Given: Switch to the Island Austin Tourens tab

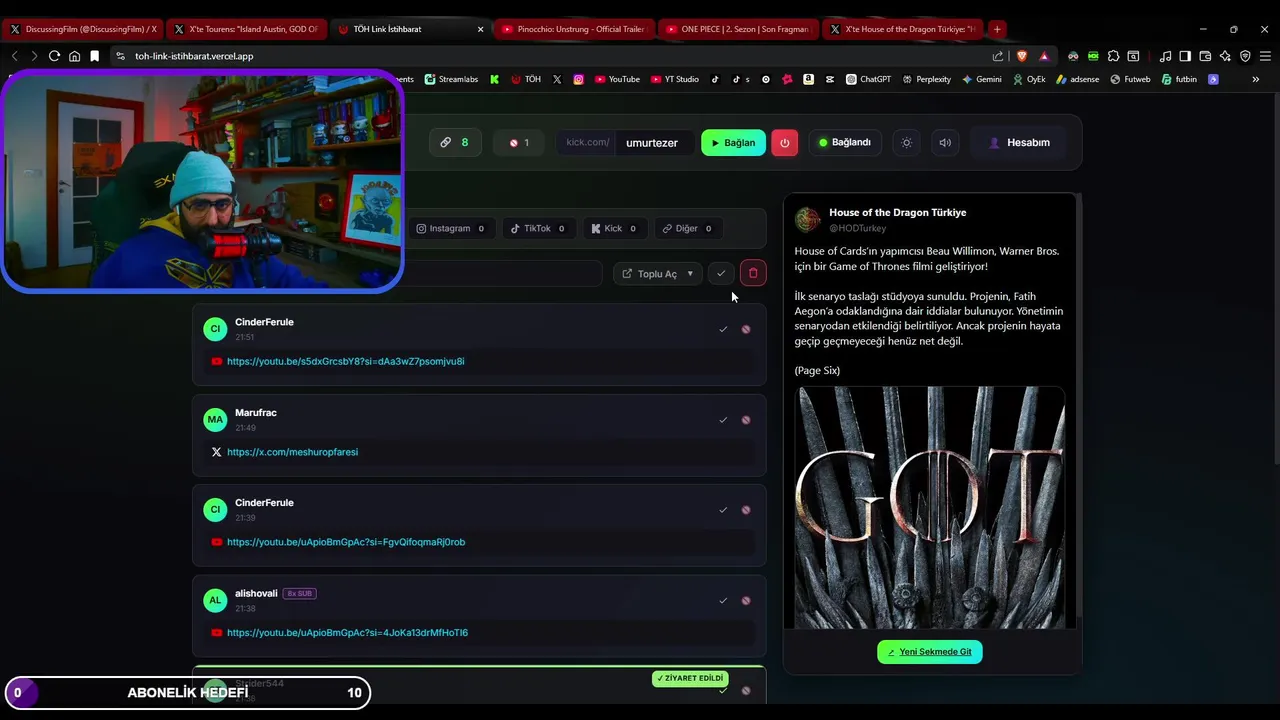Looking at the screenshot, I should point(246,29).
